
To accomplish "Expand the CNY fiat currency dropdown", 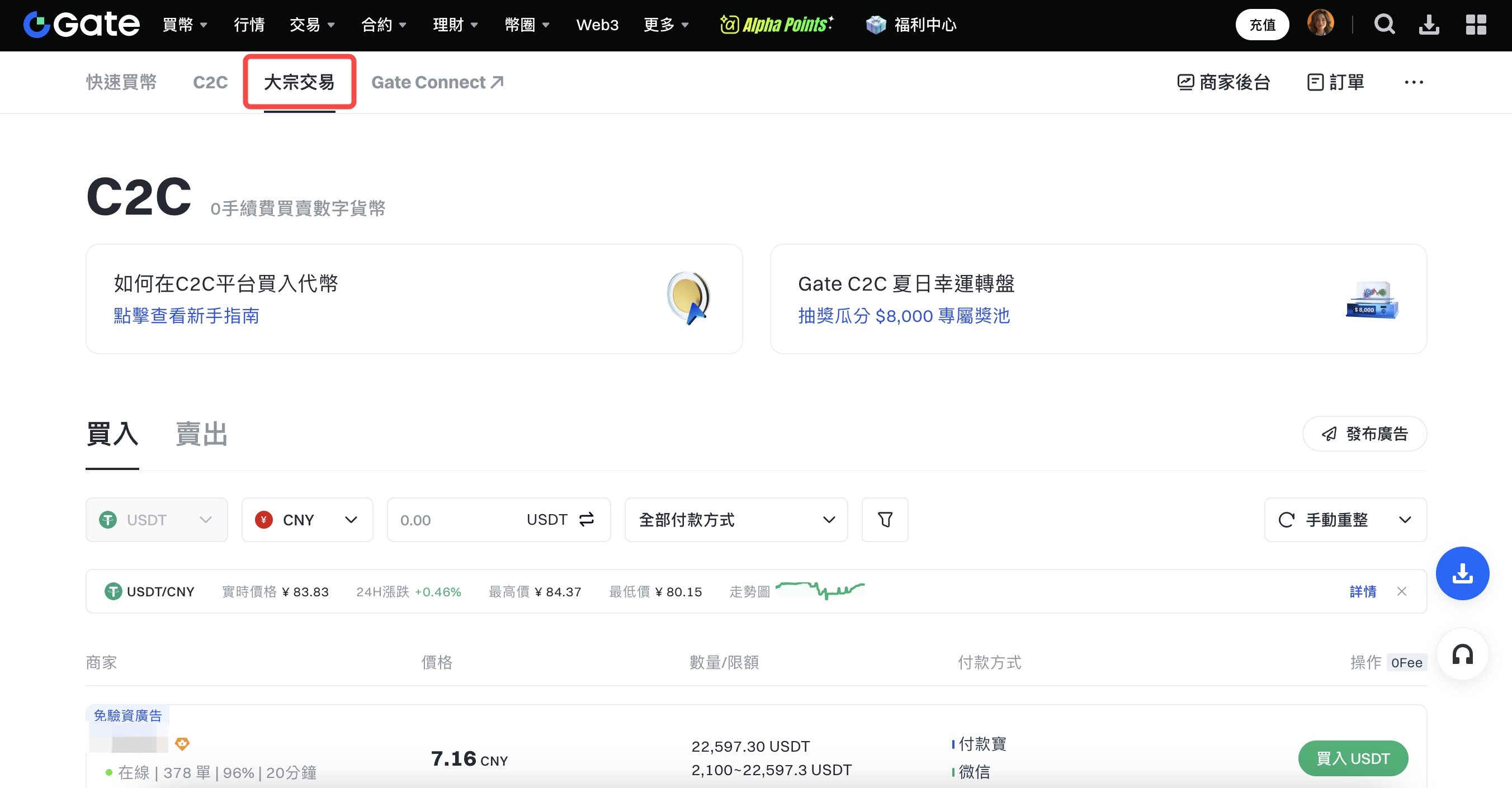I will (x=307, y=520).
